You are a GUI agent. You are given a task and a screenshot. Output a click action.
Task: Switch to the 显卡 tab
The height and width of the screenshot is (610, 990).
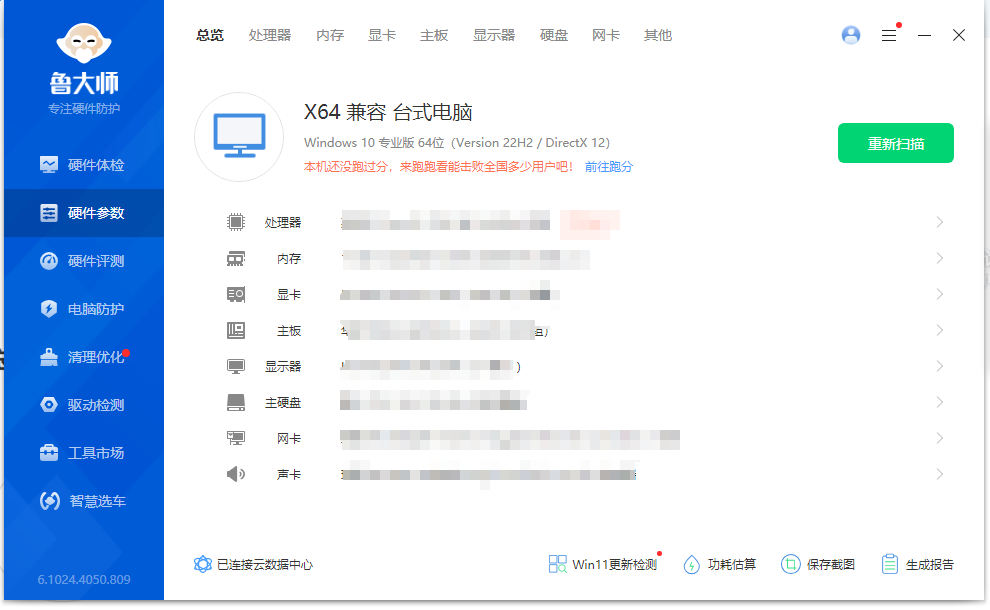[382, 35]
